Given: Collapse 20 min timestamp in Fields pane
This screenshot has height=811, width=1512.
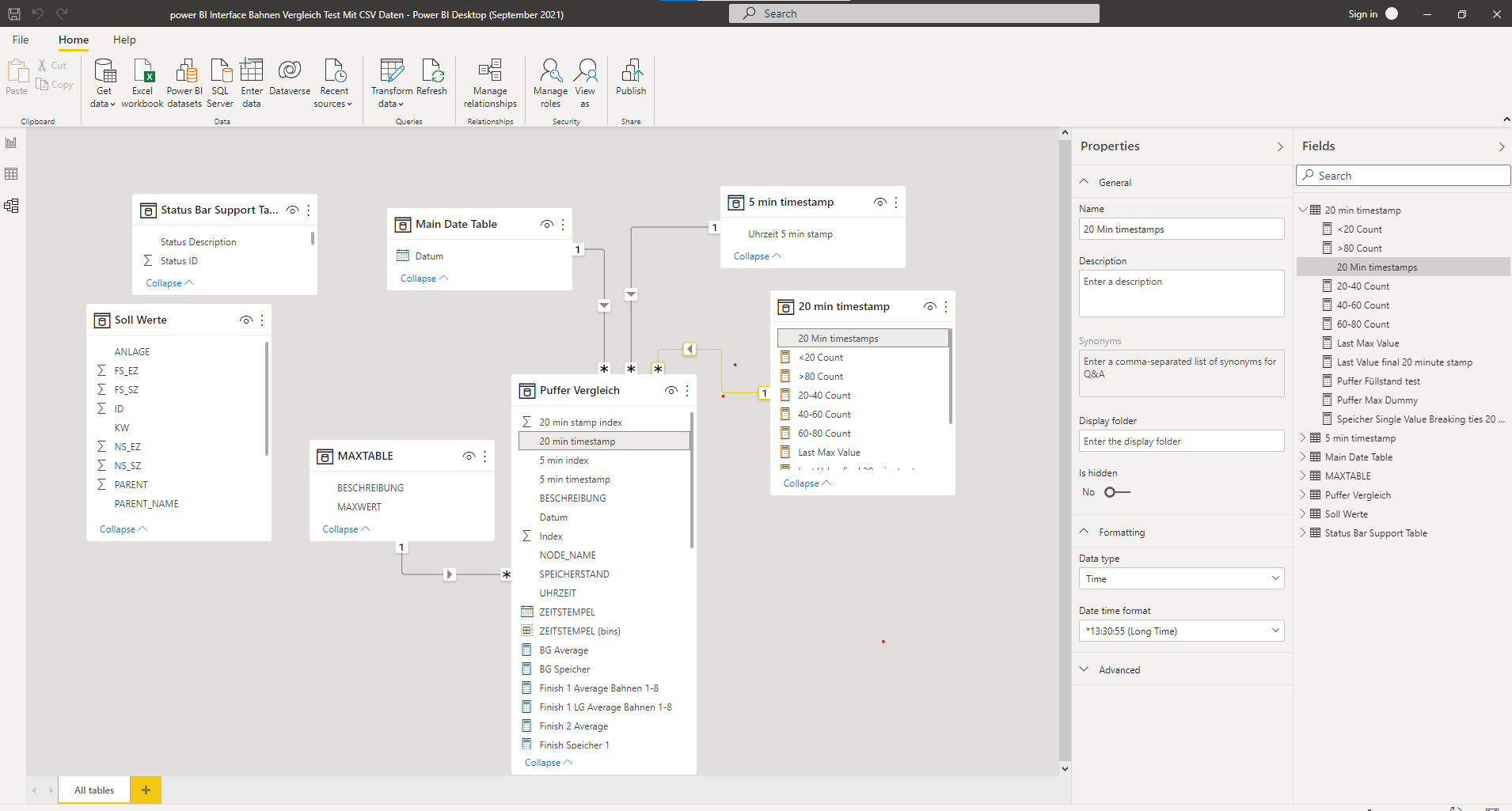Looking at the screenshot, I should pos(1304,210).
